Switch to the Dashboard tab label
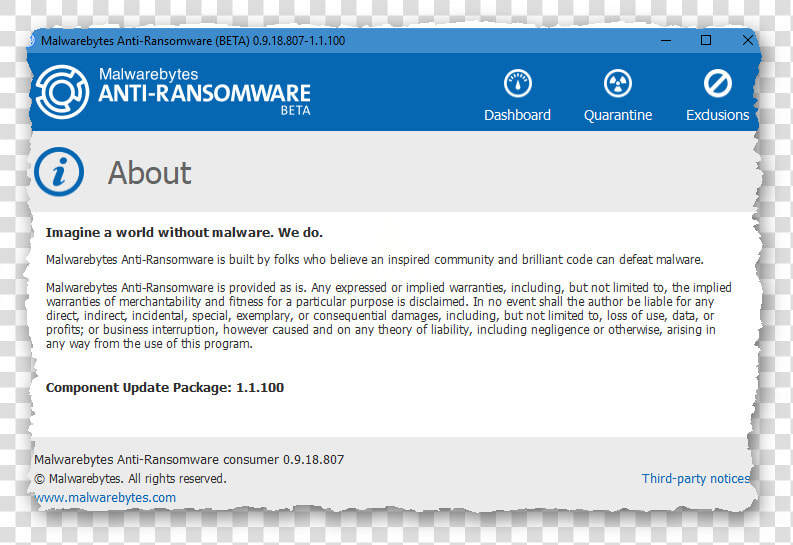The width and height of the screenshot is (793, 545). tap(517, 115)
